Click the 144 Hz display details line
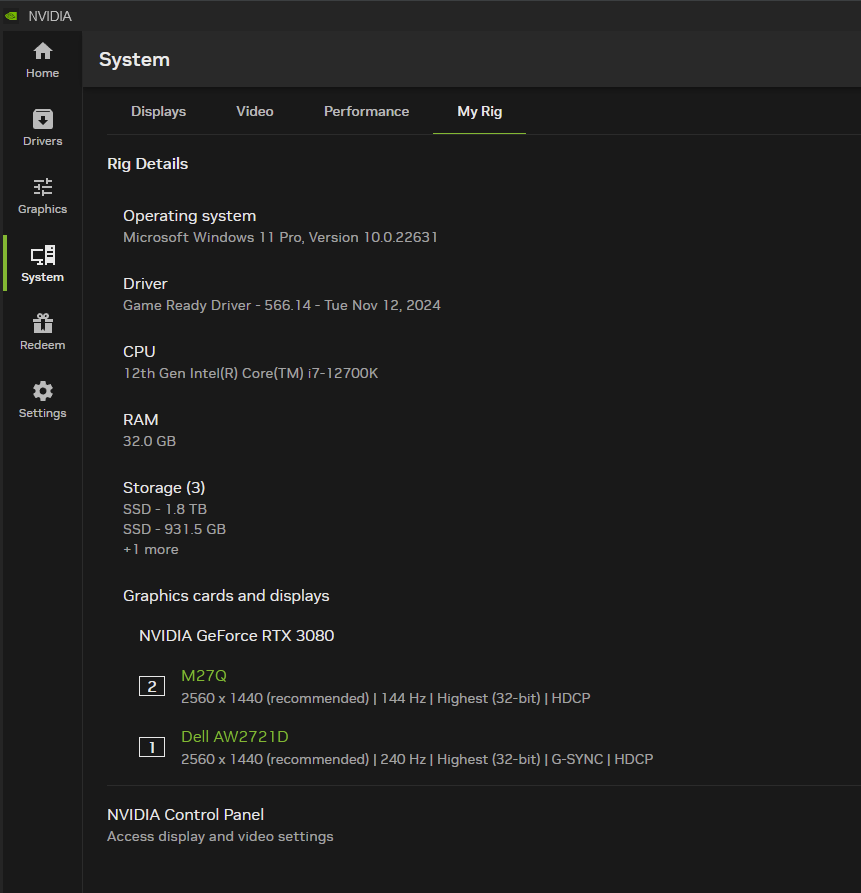Image resolution: width=861 pixels, height=893 pixels. pyautogui.click(x=386, y=698)
